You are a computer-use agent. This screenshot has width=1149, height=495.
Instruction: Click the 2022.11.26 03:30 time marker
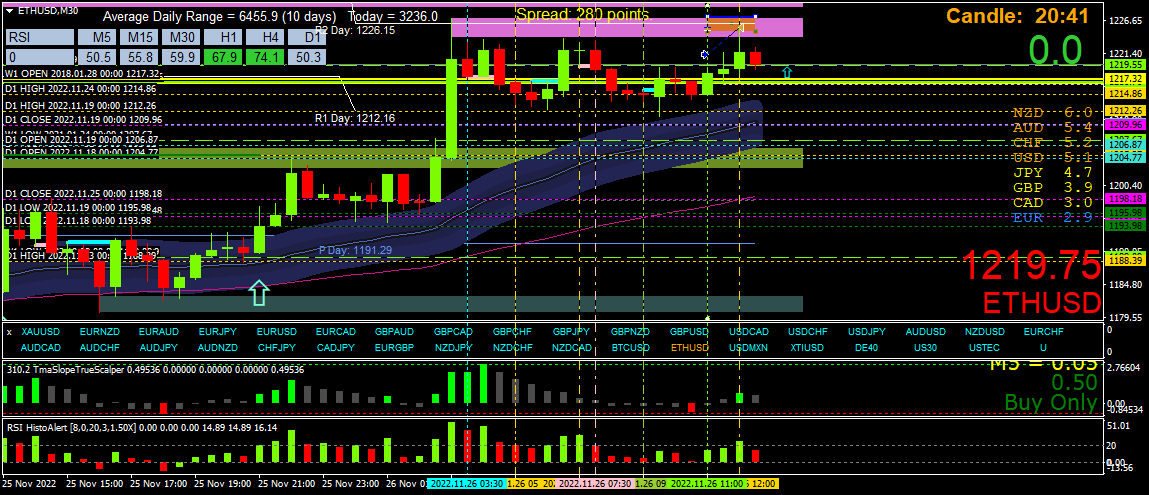coord(466,484)
